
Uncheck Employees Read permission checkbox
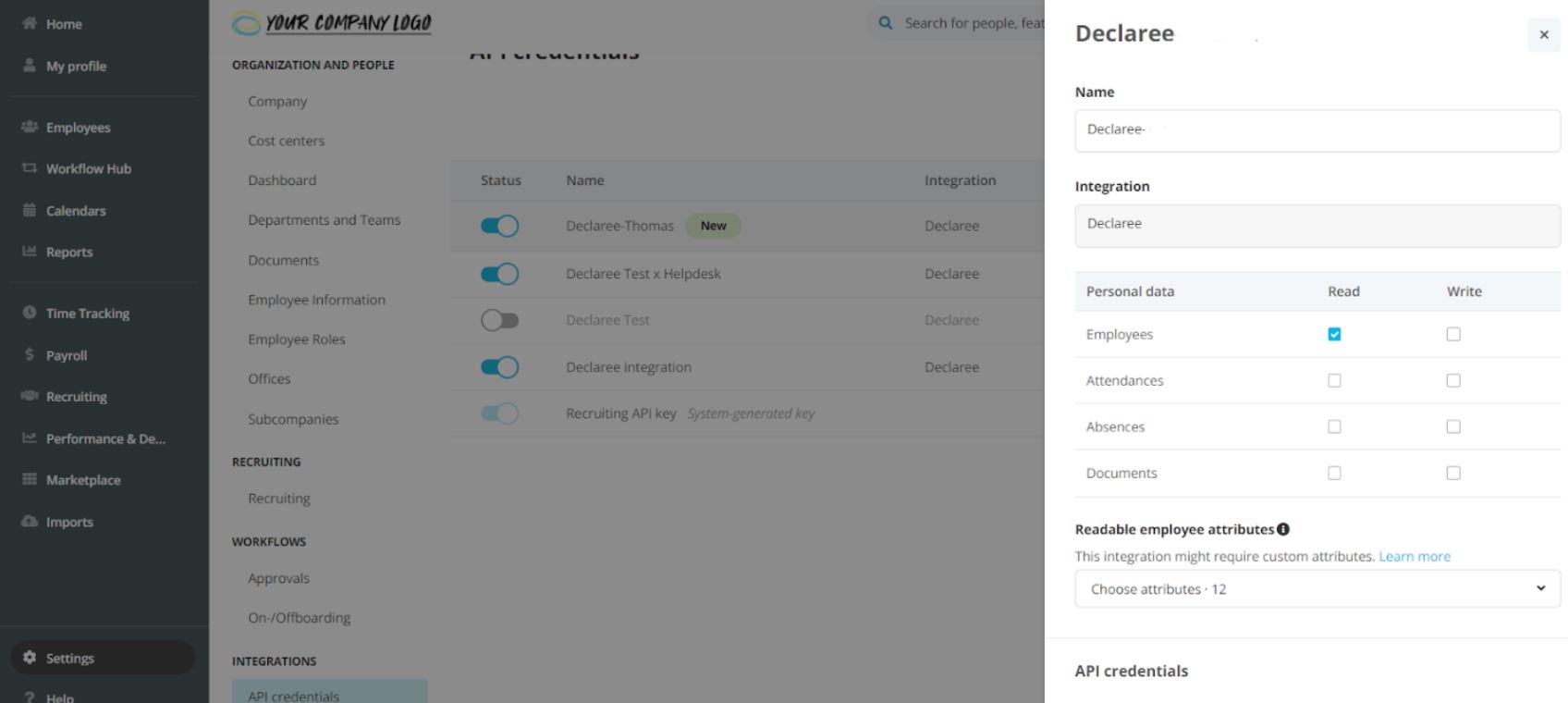click(1334, 334)
